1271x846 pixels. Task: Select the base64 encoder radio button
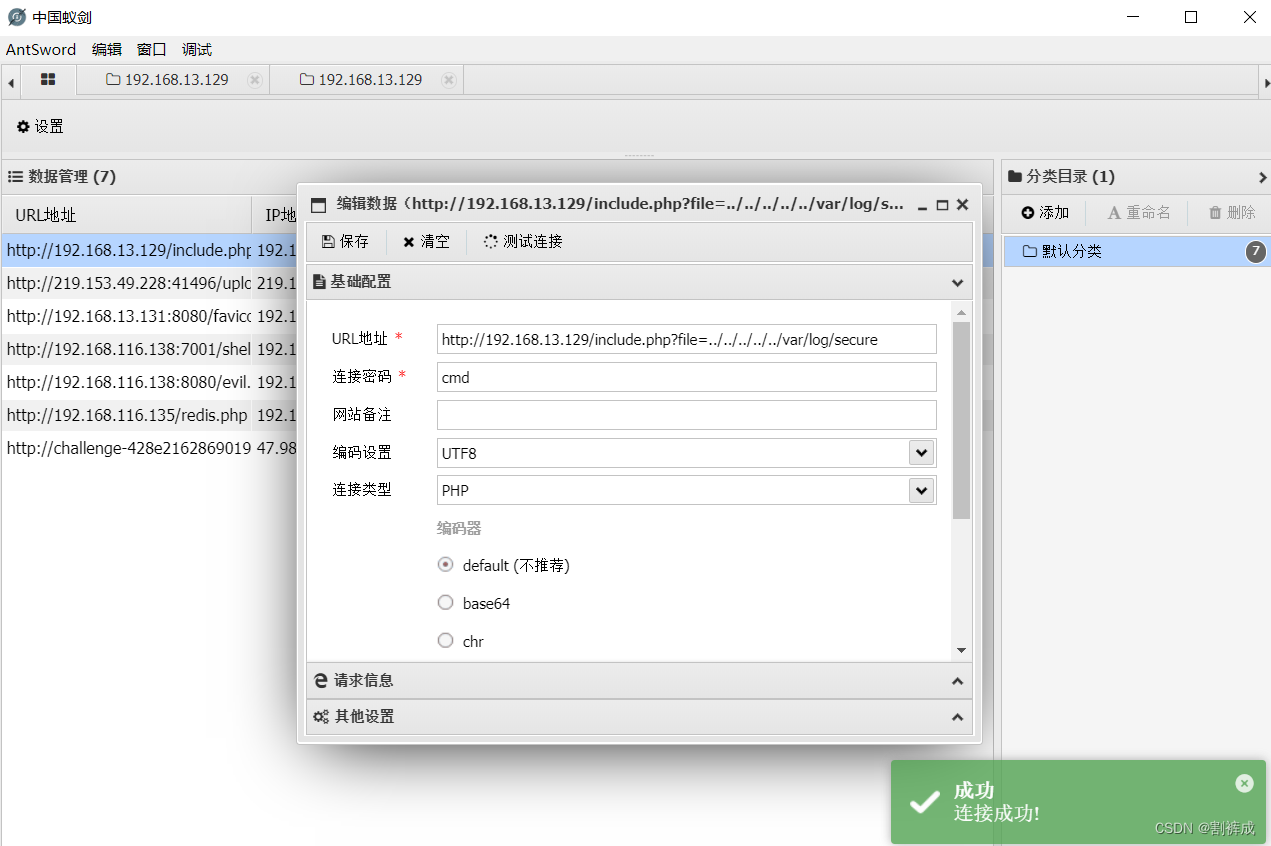445,602
